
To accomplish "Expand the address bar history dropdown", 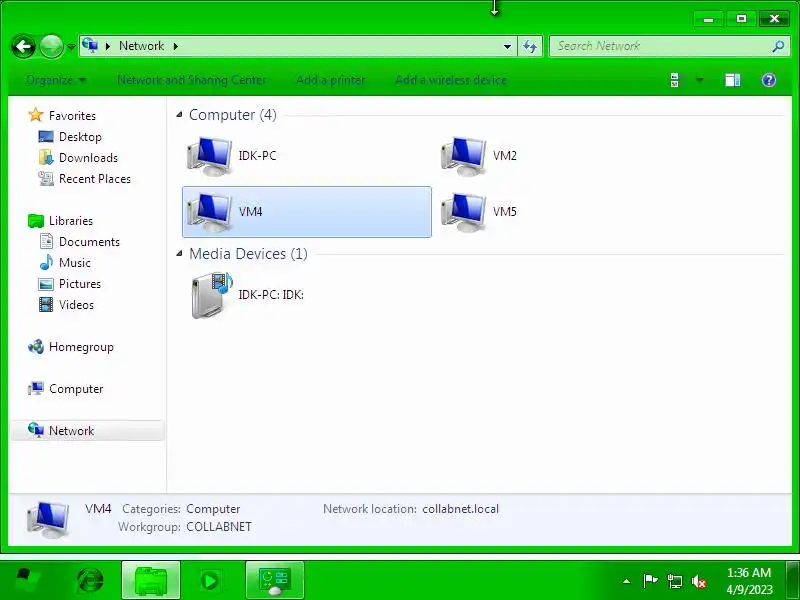I will coord(507,46).
